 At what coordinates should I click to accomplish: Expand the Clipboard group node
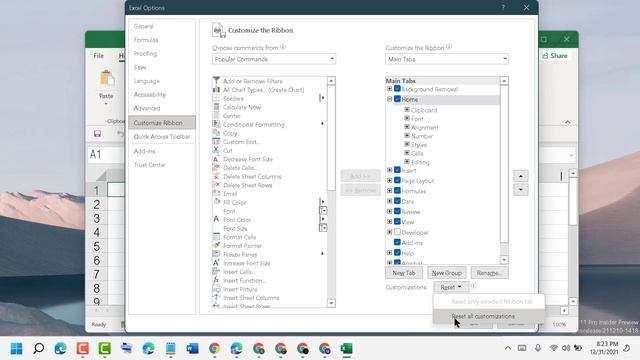(x=407, y=109)
